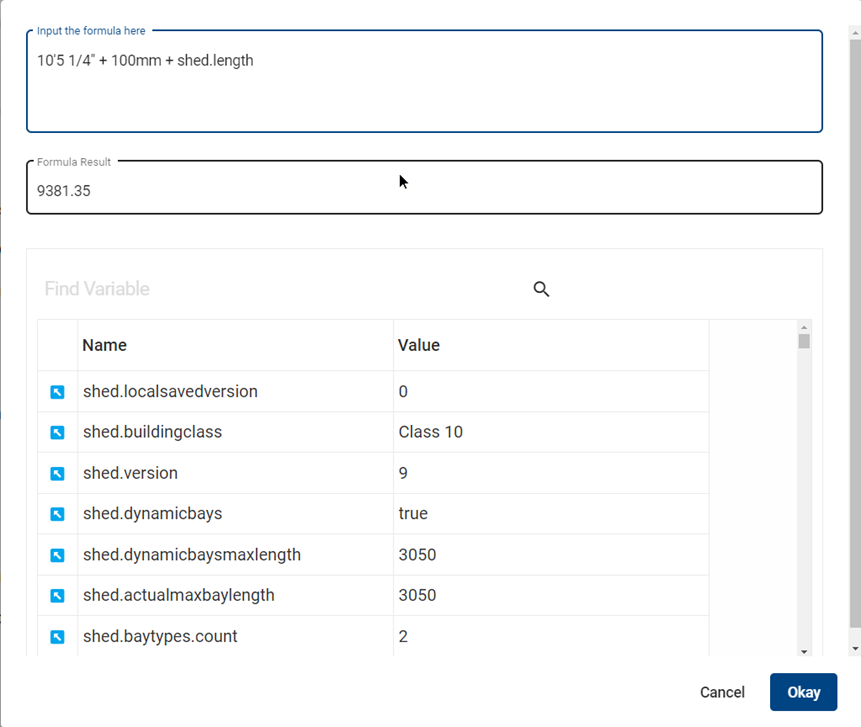
Task: Select the shed.dynamicbaysmaxlength name cell
Action: 236,555
